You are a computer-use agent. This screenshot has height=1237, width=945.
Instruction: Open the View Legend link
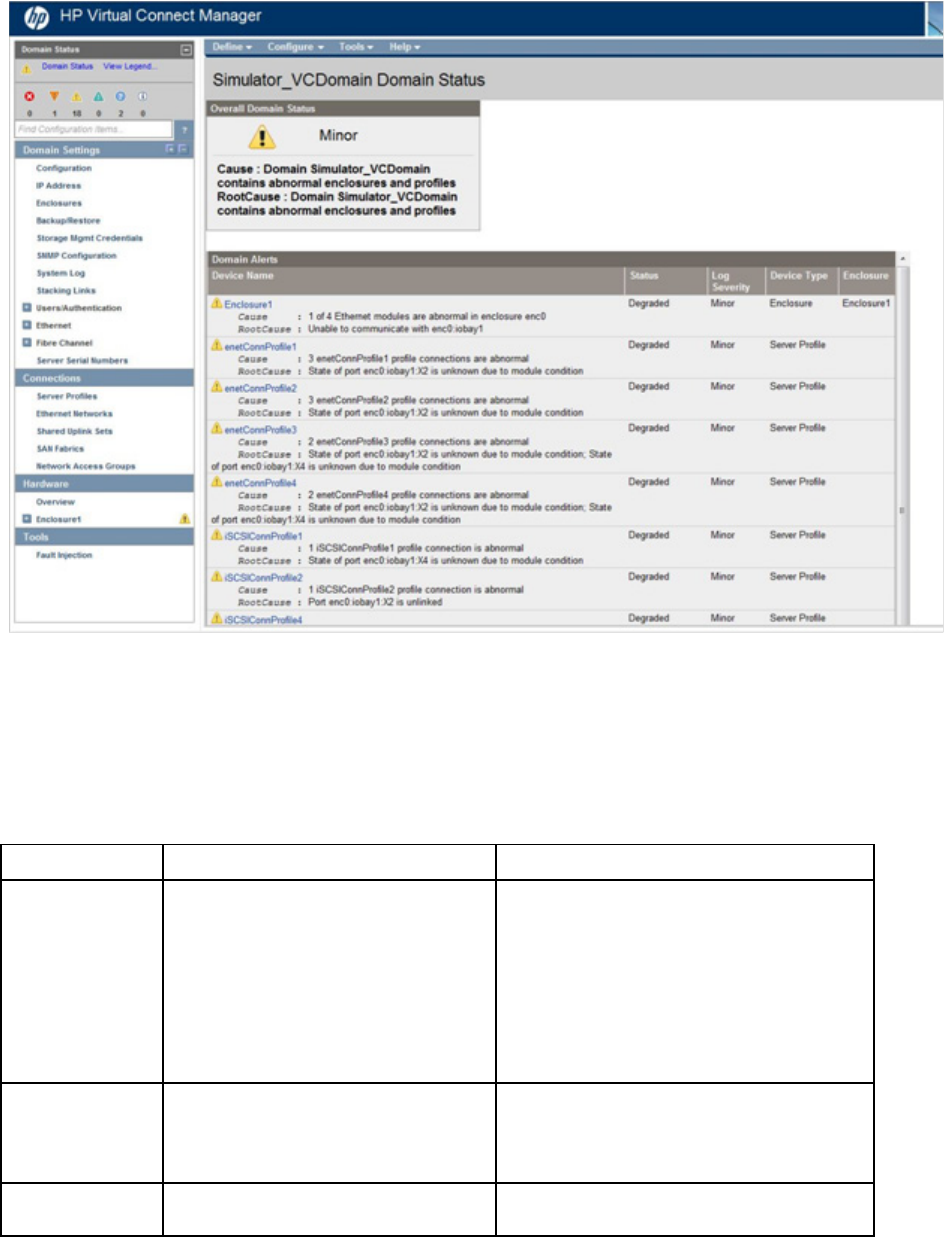coord(129,66)
